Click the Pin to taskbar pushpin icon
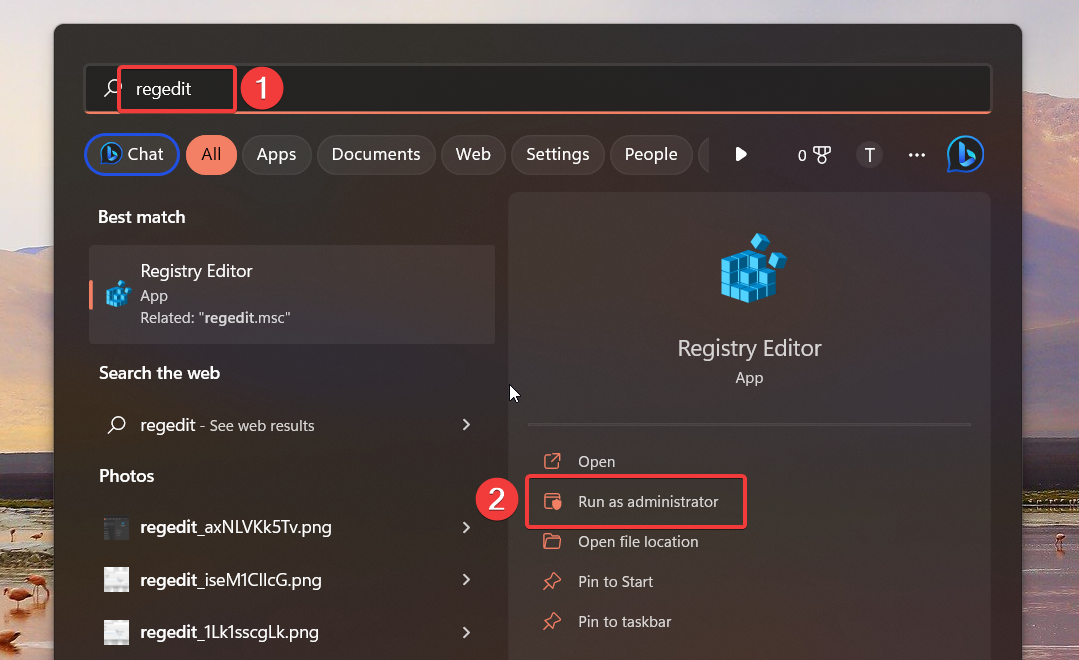 [x=553, y=621]
